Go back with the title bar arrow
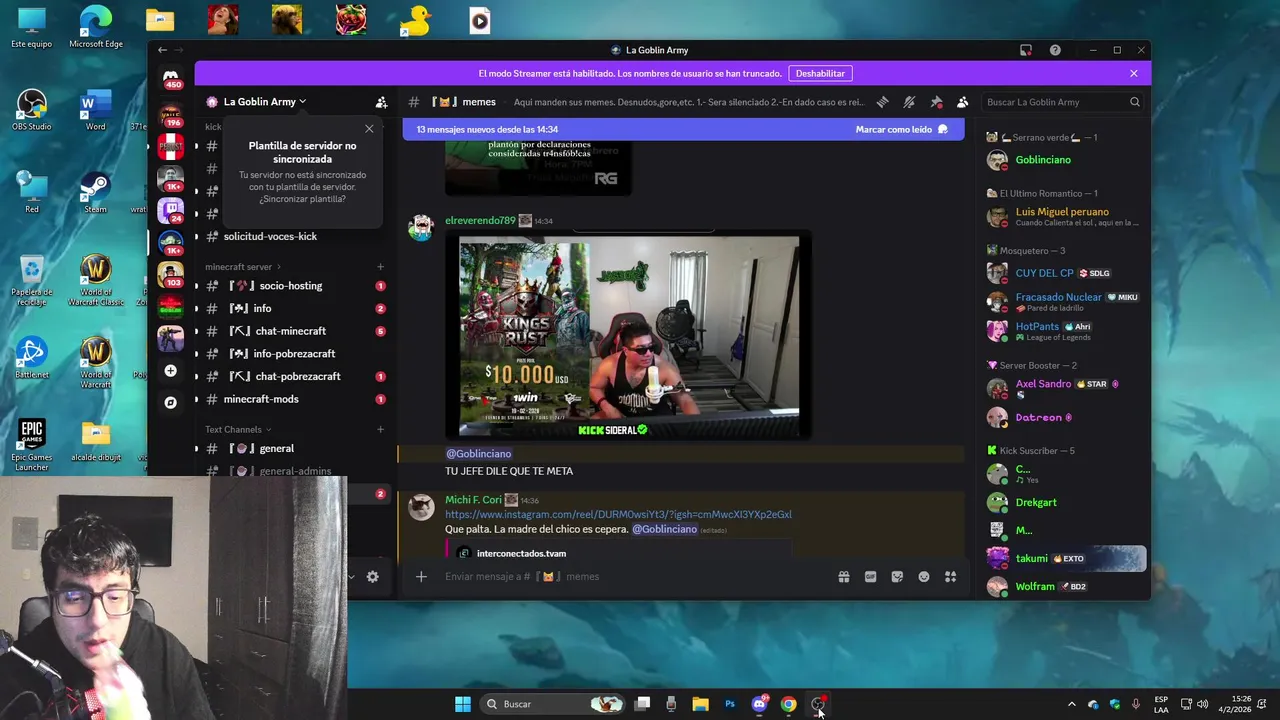Image resolution: width=1280 pixels, height=720 pixels. (x=162, y=50)
